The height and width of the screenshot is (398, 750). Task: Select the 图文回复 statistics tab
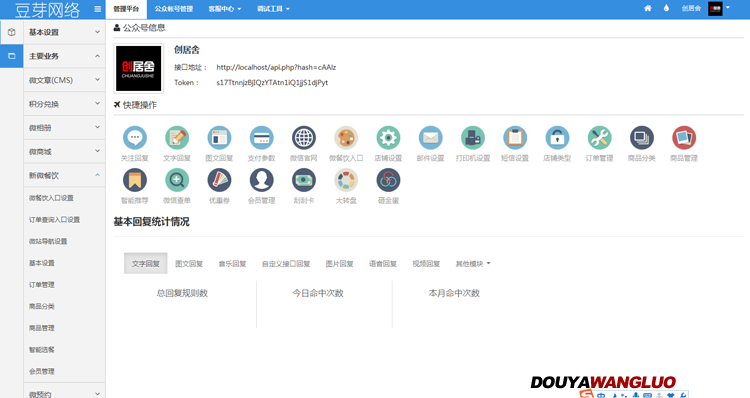(189, 264)
